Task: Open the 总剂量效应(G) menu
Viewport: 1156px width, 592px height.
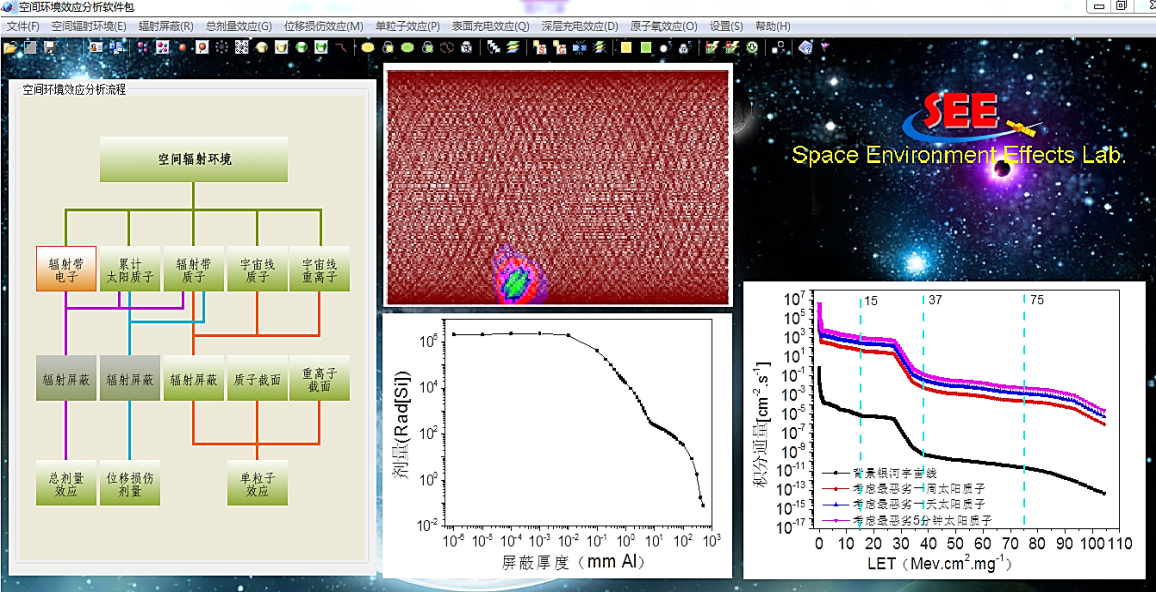Action: coord(238,26)
